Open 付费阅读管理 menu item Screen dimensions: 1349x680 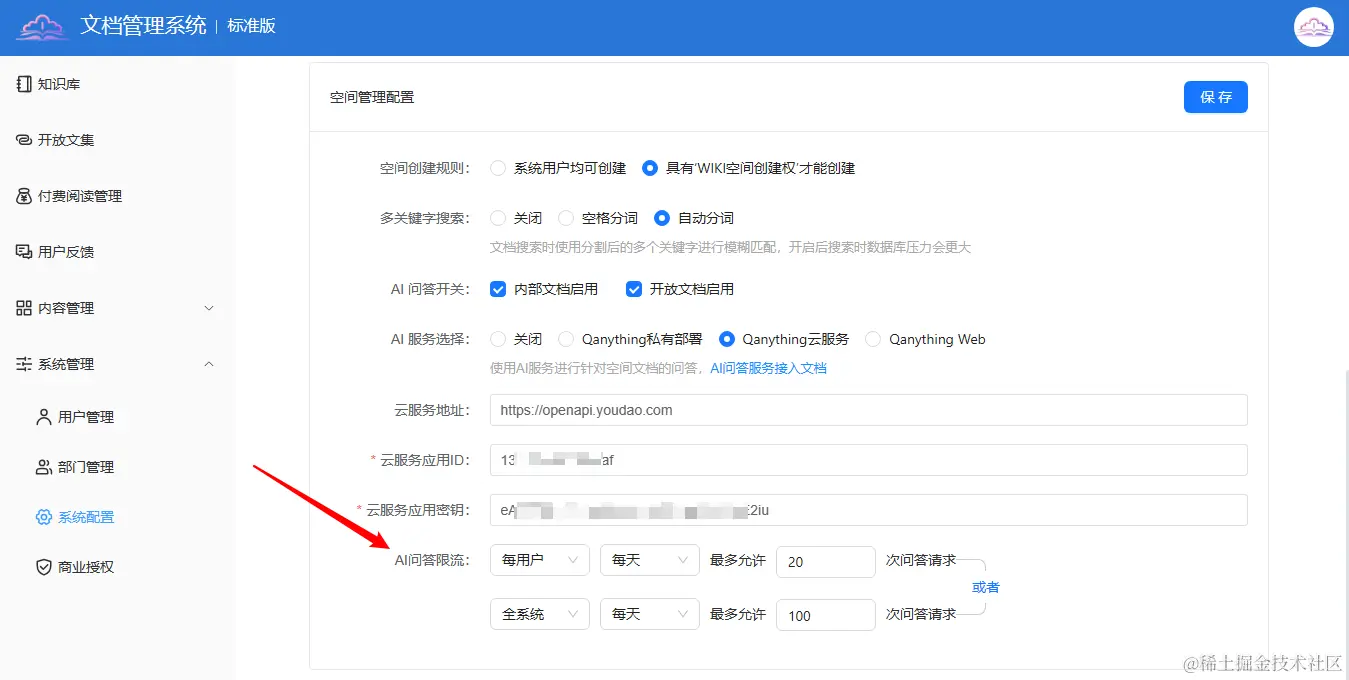117,196
